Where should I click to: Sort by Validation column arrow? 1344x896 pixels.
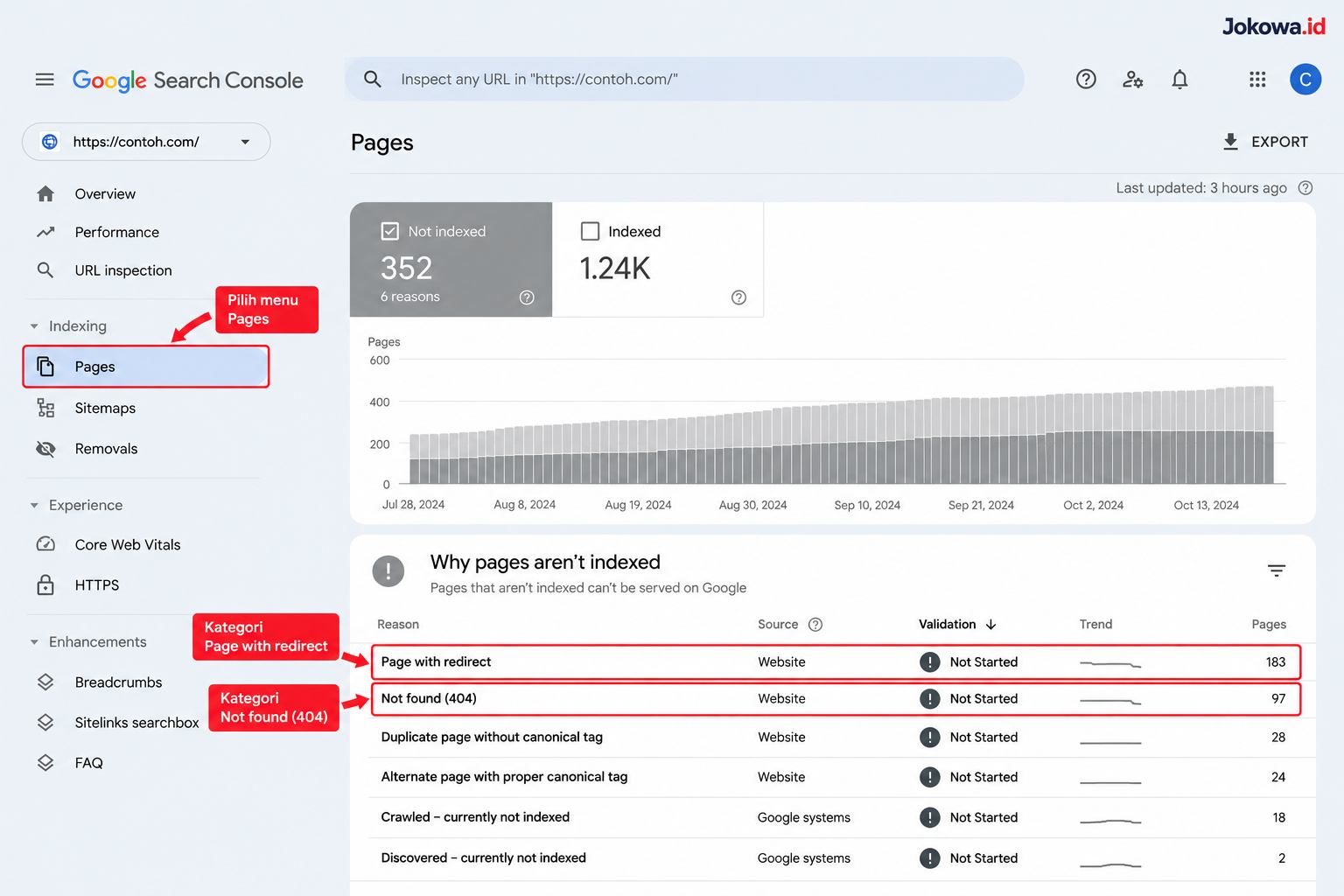click(990, 624)
